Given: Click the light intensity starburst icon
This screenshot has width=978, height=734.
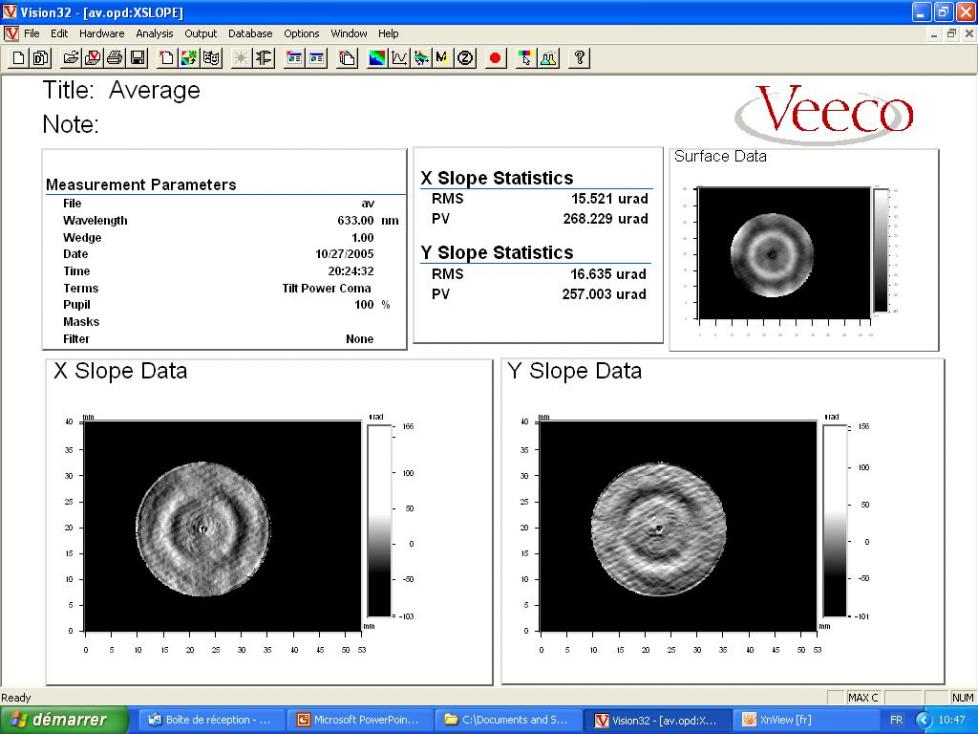Looking at the screenshot, I should [x=240, y=58].
